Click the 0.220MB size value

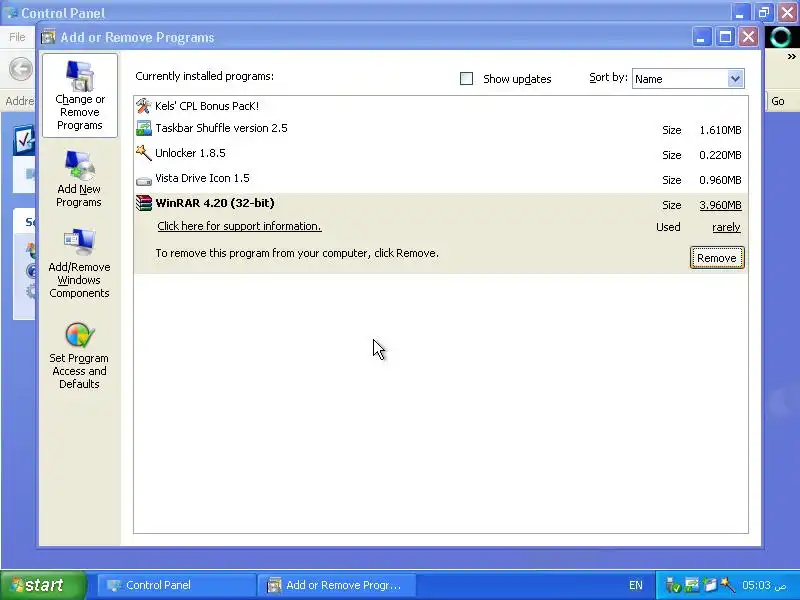(720, 155)
